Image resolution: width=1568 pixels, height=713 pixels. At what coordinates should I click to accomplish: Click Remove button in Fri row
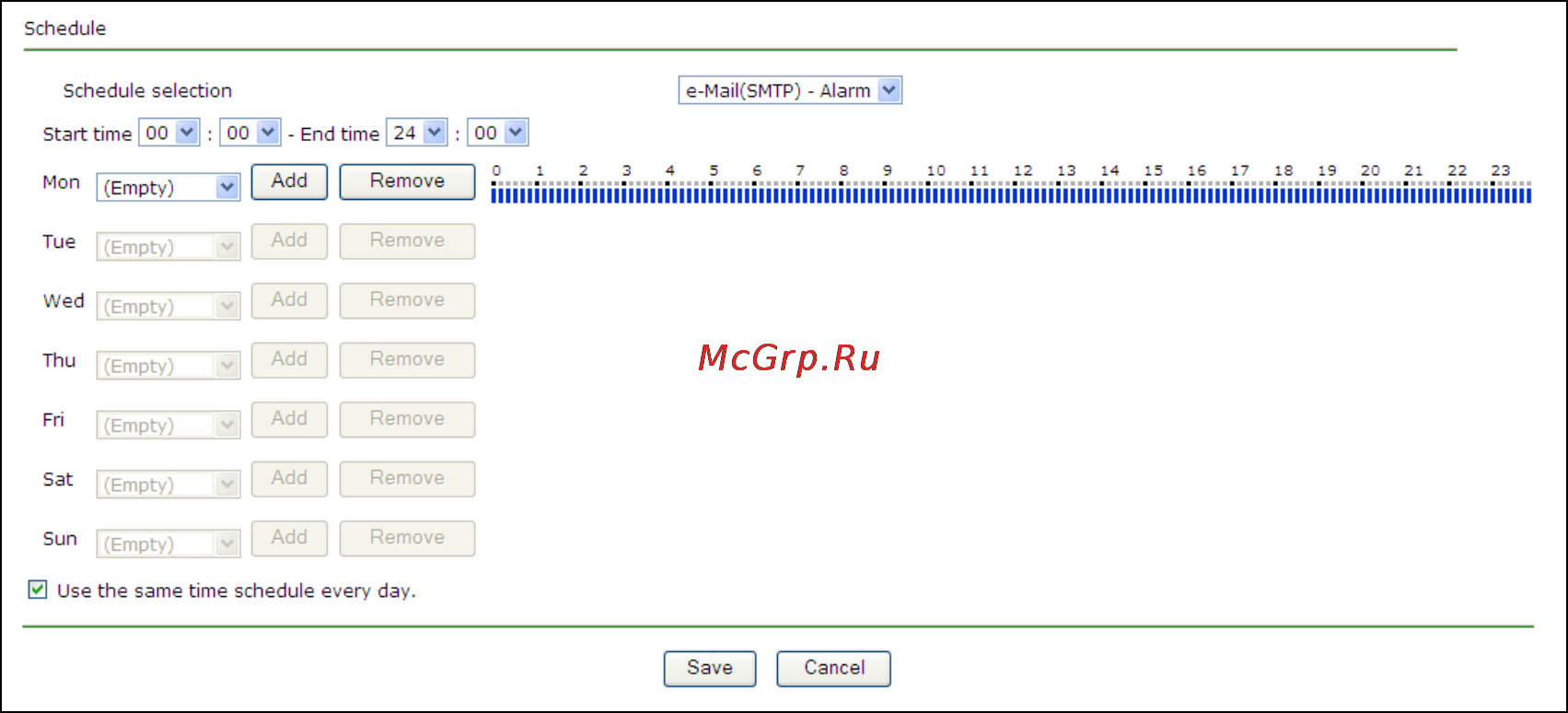point(407,419)
